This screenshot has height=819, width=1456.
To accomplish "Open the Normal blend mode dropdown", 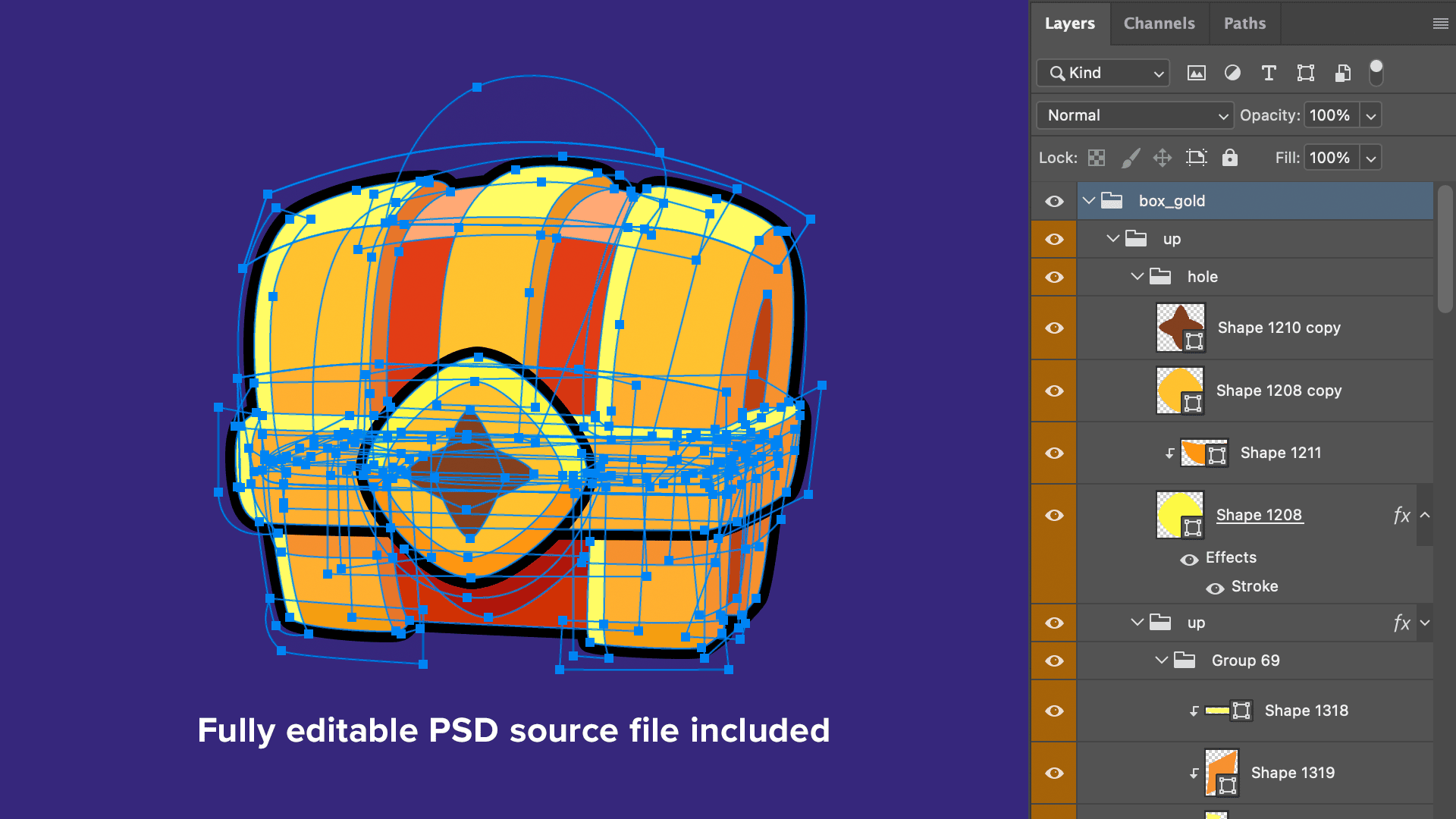I will 1134,115.
